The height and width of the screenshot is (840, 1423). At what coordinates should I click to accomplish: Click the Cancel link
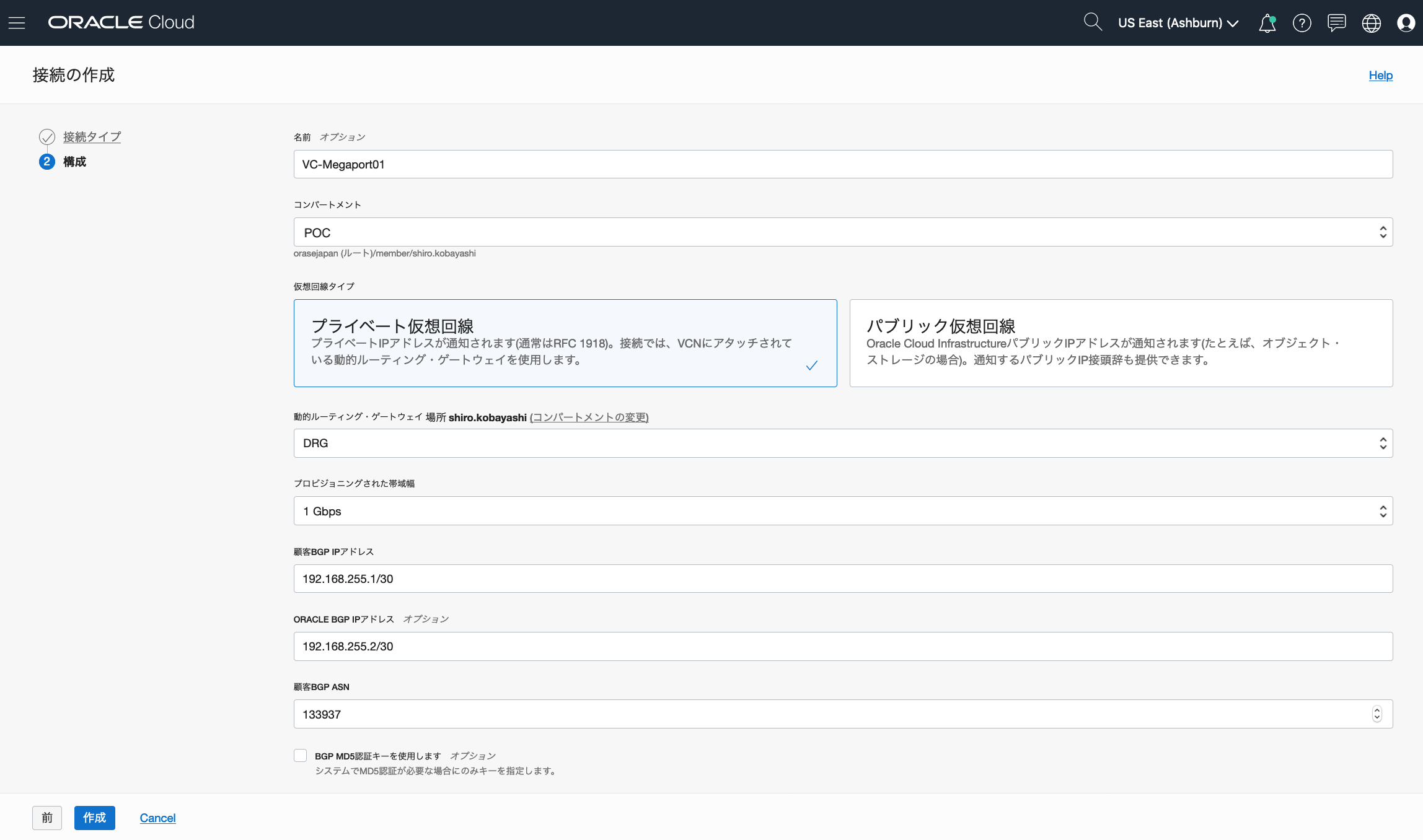(157, 818)
